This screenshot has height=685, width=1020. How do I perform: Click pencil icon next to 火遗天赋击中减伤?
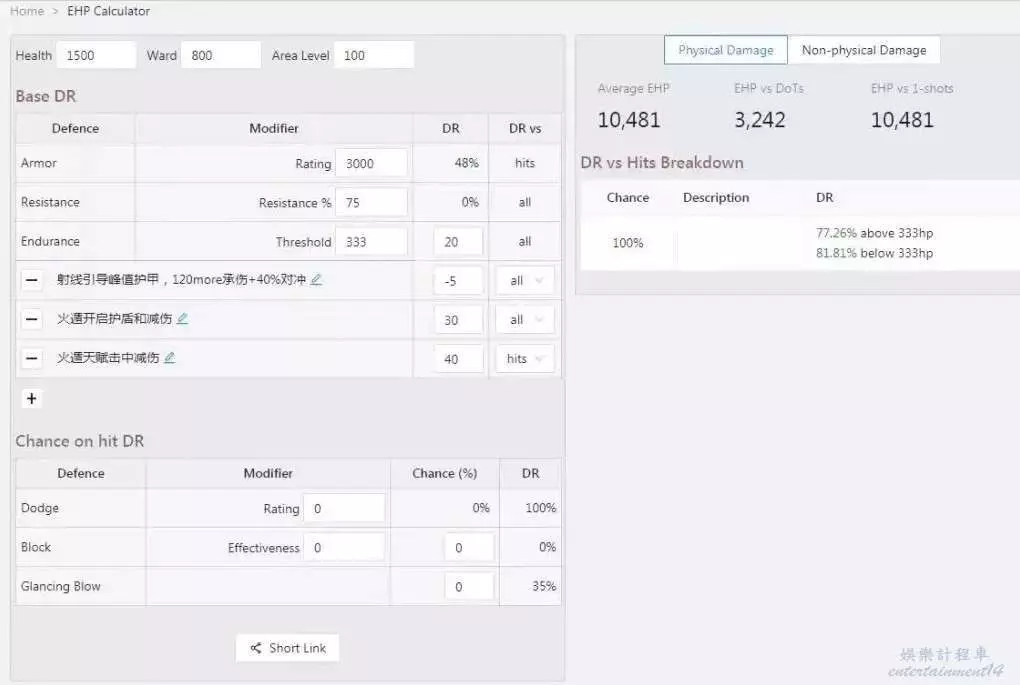pos(169,358)
